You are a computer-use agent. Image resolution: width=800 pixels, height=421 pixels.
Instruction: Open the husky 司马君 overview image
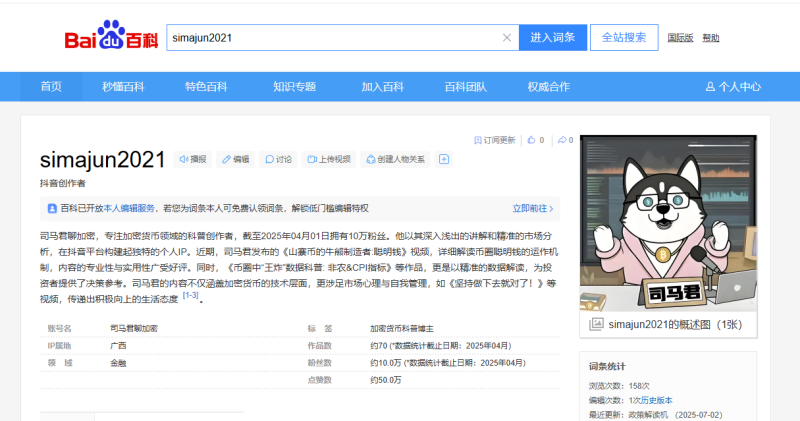tap(668, 223)
